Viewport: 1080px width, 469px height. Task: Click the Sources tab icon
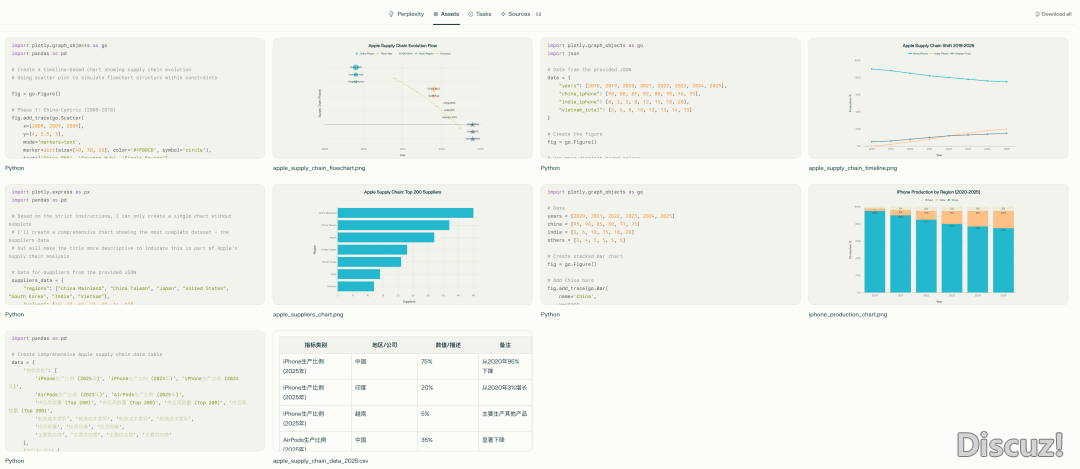pos(503,14)
